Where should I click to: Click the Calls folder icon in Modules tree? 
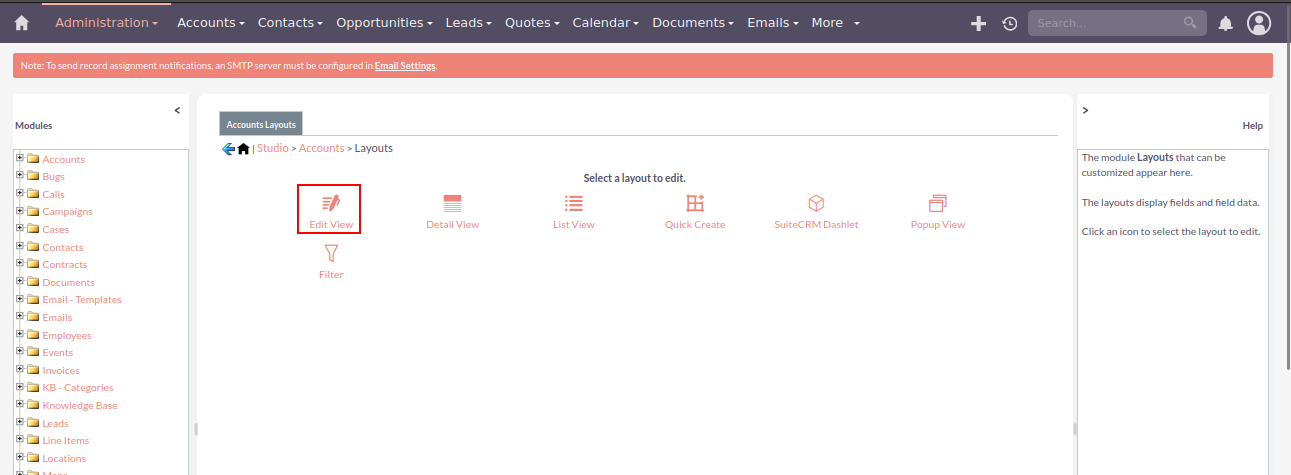(33, 194)
